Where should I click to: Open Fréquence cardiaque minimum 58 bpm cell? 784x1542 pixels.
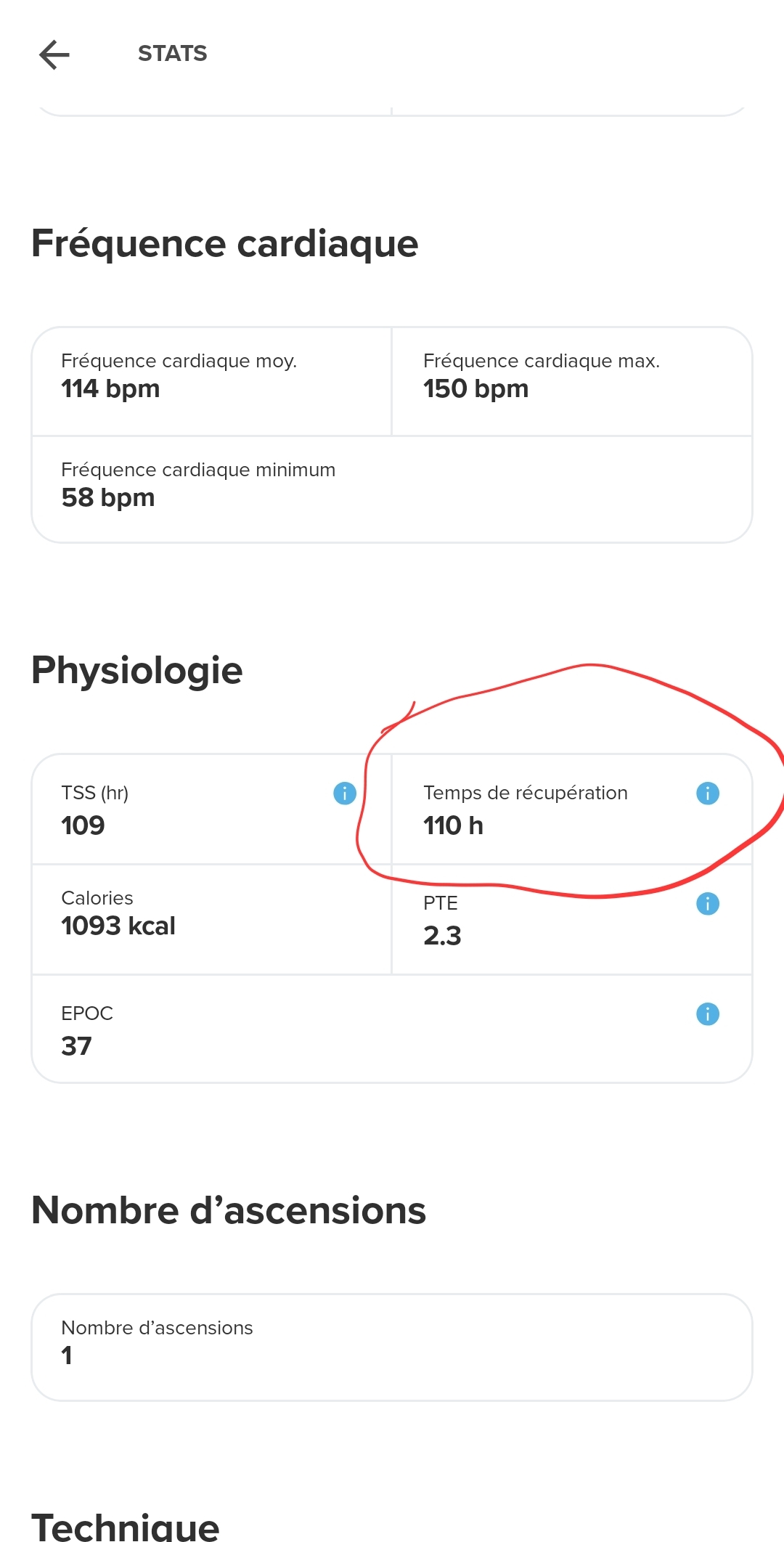pyautogui.click(x=392, y=489)
